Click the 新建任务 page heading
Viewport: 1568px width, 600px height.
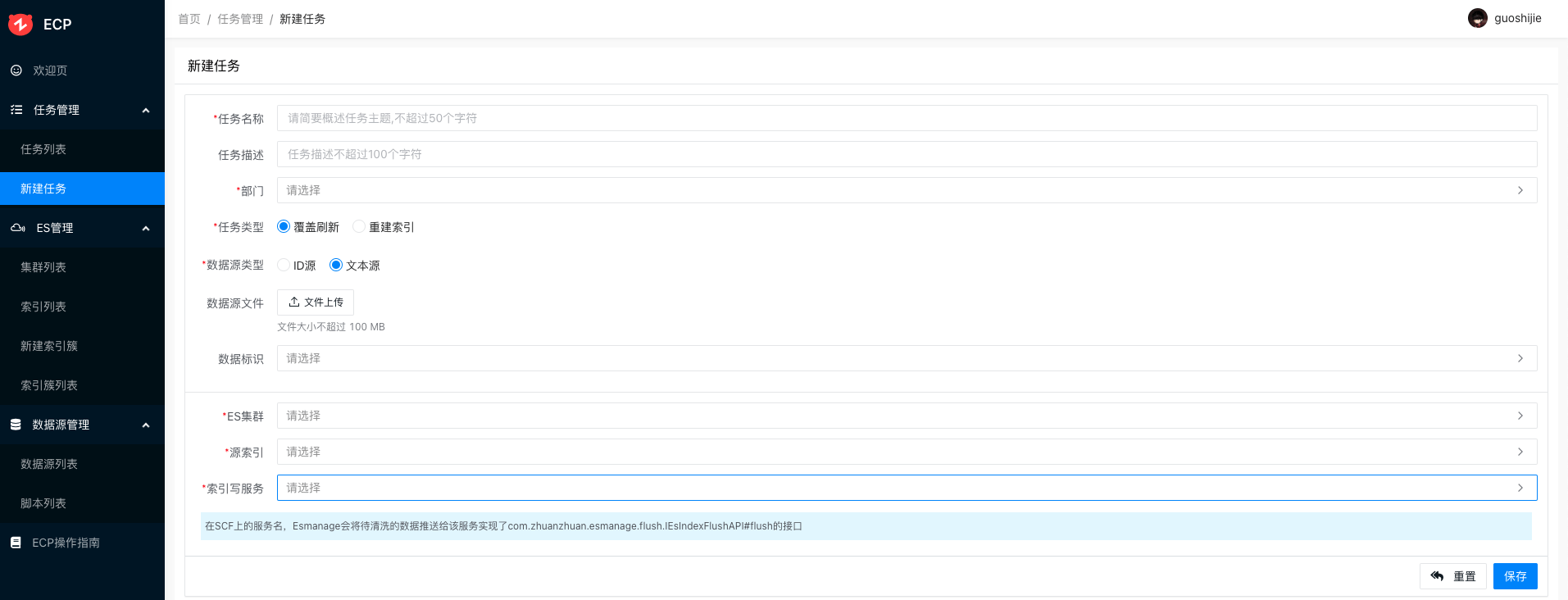coord(214,66)
